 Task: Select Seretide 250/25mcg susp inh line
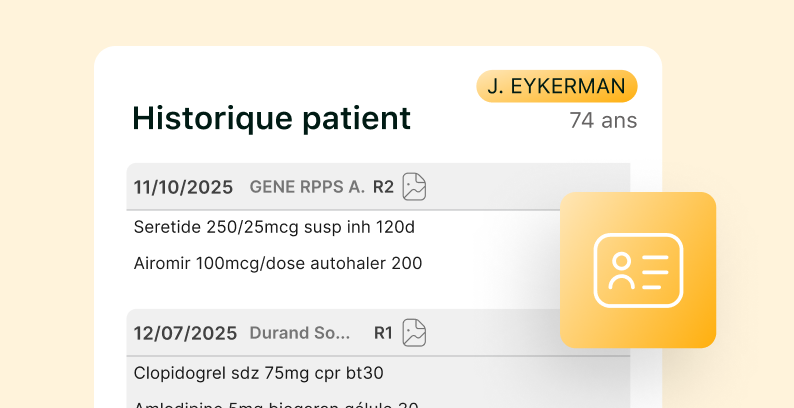click(x=274, y=227)
